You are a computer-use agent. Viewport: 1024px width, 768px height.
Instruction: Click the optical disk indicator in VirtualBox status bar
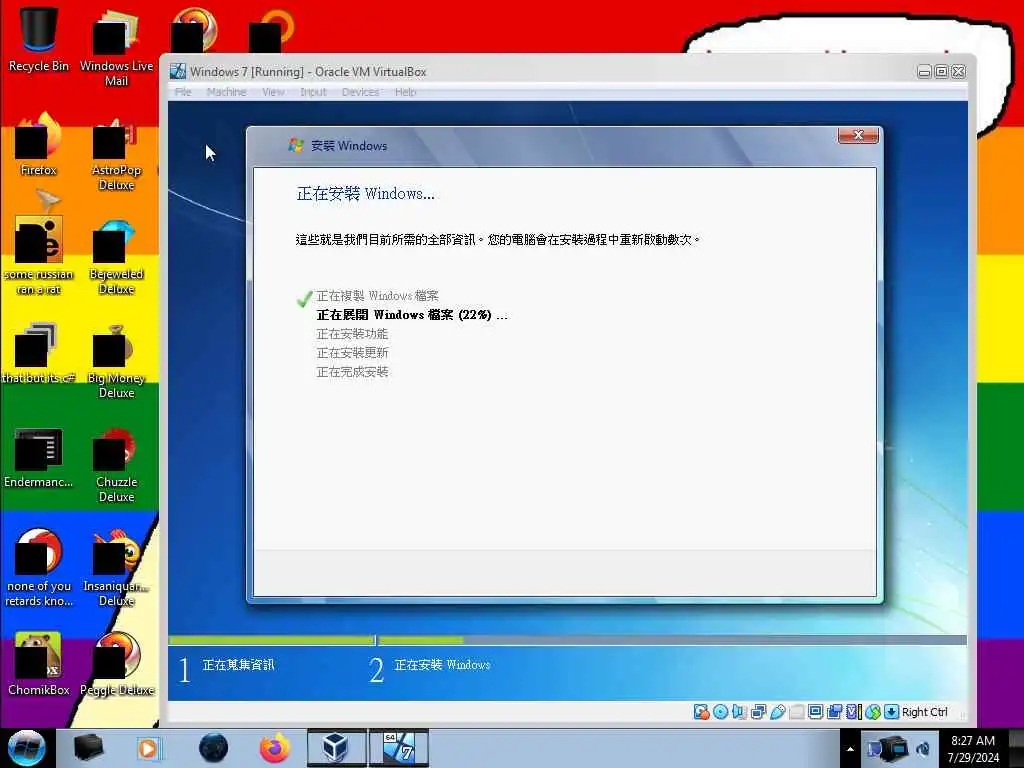click(x=720, y=712)
